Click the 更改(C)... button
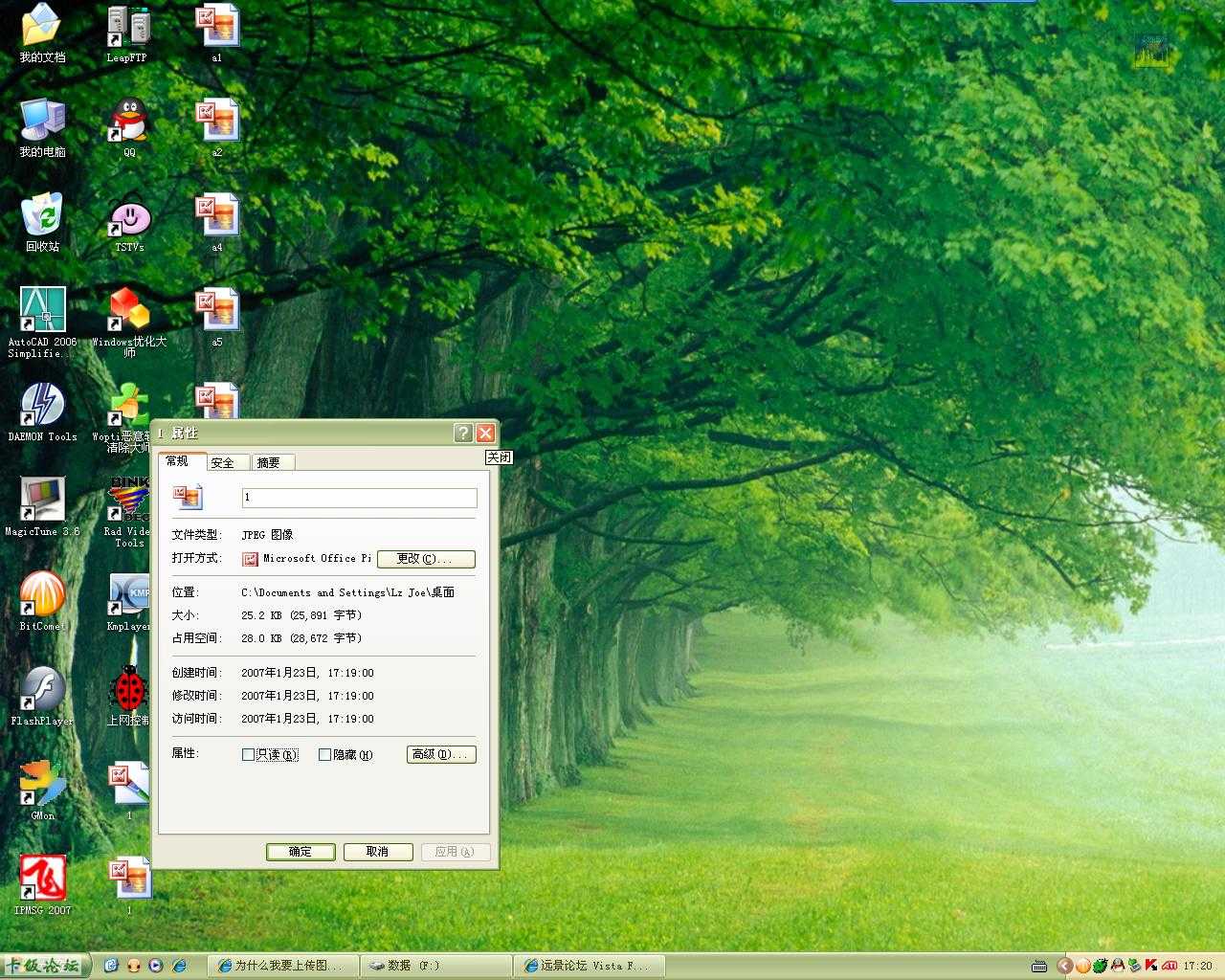This screenshot has width=1225, height=980. [x=426, y=559]
